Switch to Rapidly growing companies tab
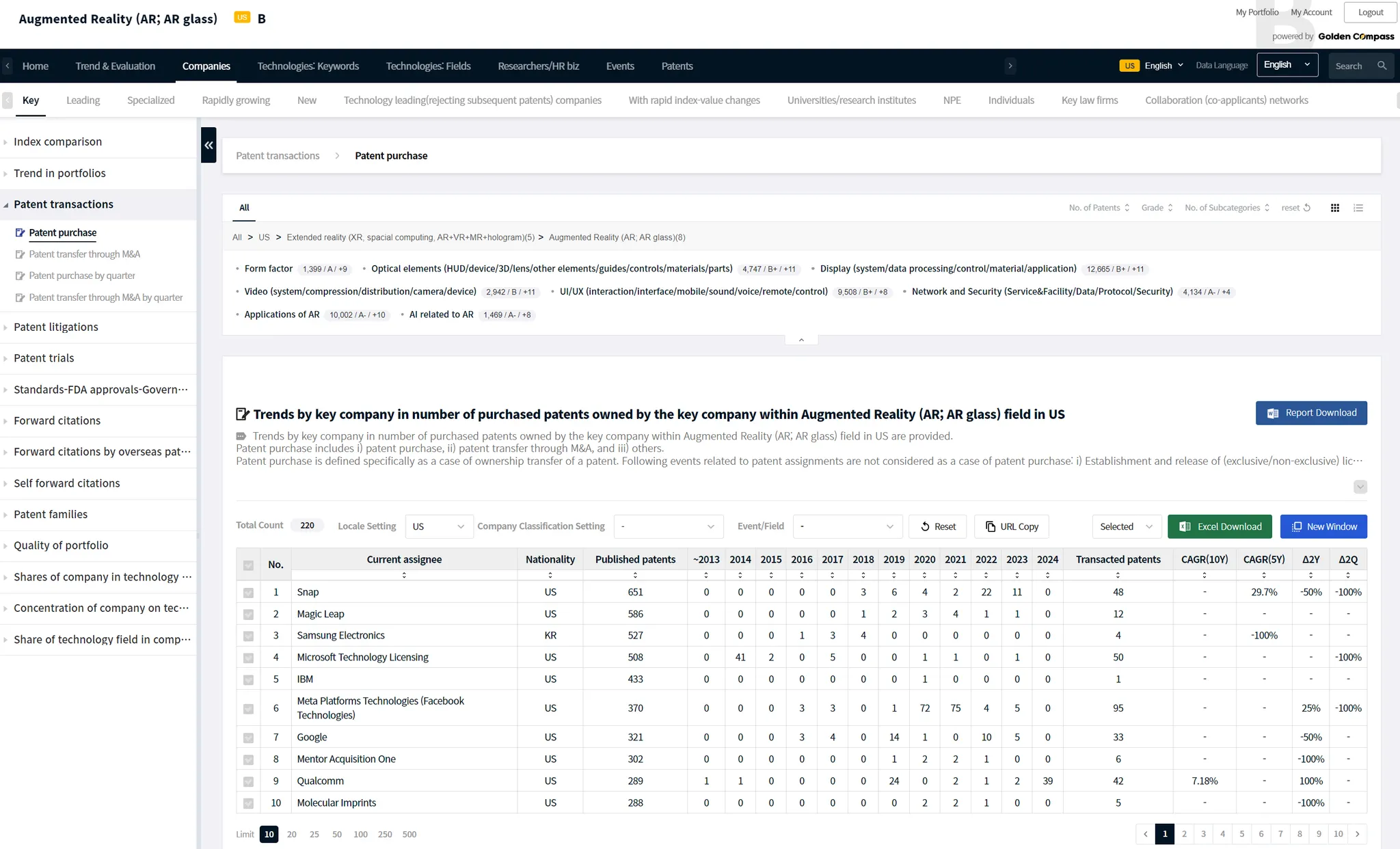Image resolution: width=1400 pixels, height=849 pixels. (x=236, y=100)
